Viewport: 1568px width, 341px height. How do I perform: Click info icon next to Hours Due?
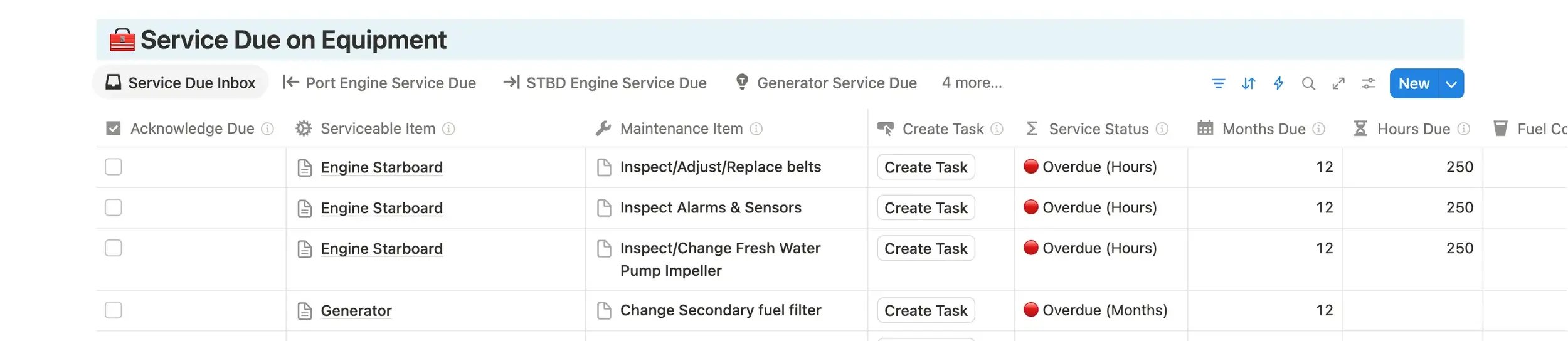pyautogui.click(x=1464, y=129)
